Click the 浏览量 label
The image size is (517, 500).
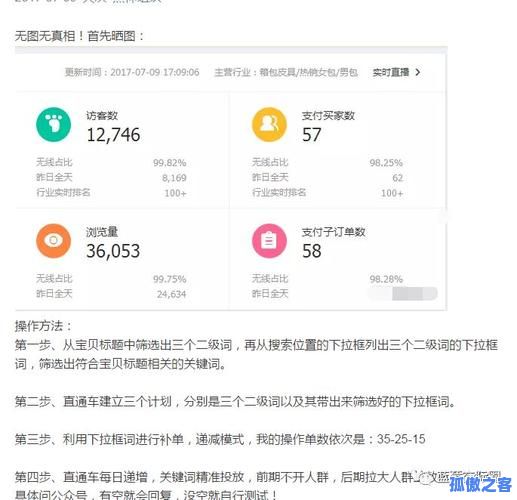tap(102, 232)
